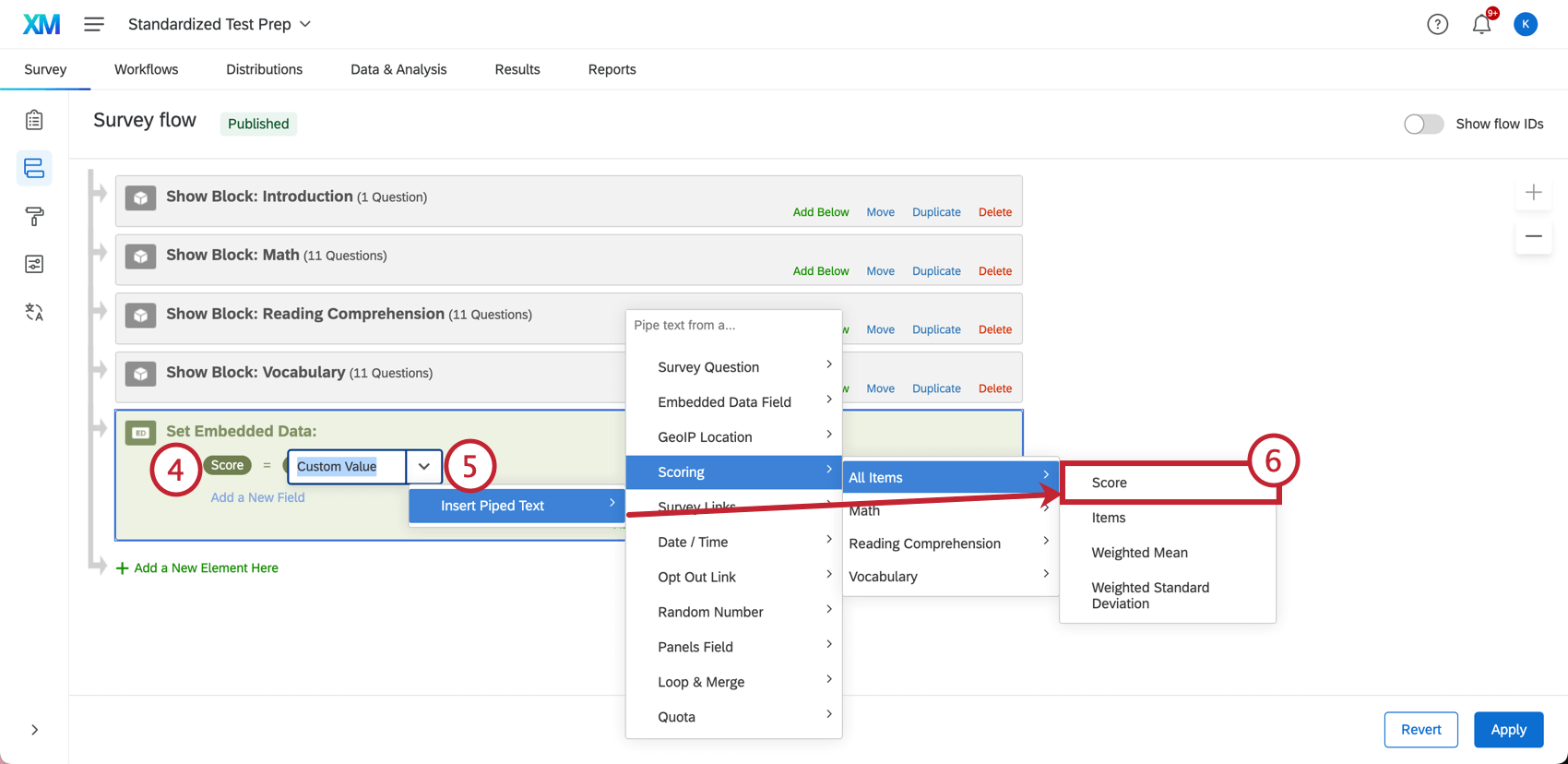Select the survey flow sidebar icon
This screenshot has width=1568, height=764.
pos(34,168)
